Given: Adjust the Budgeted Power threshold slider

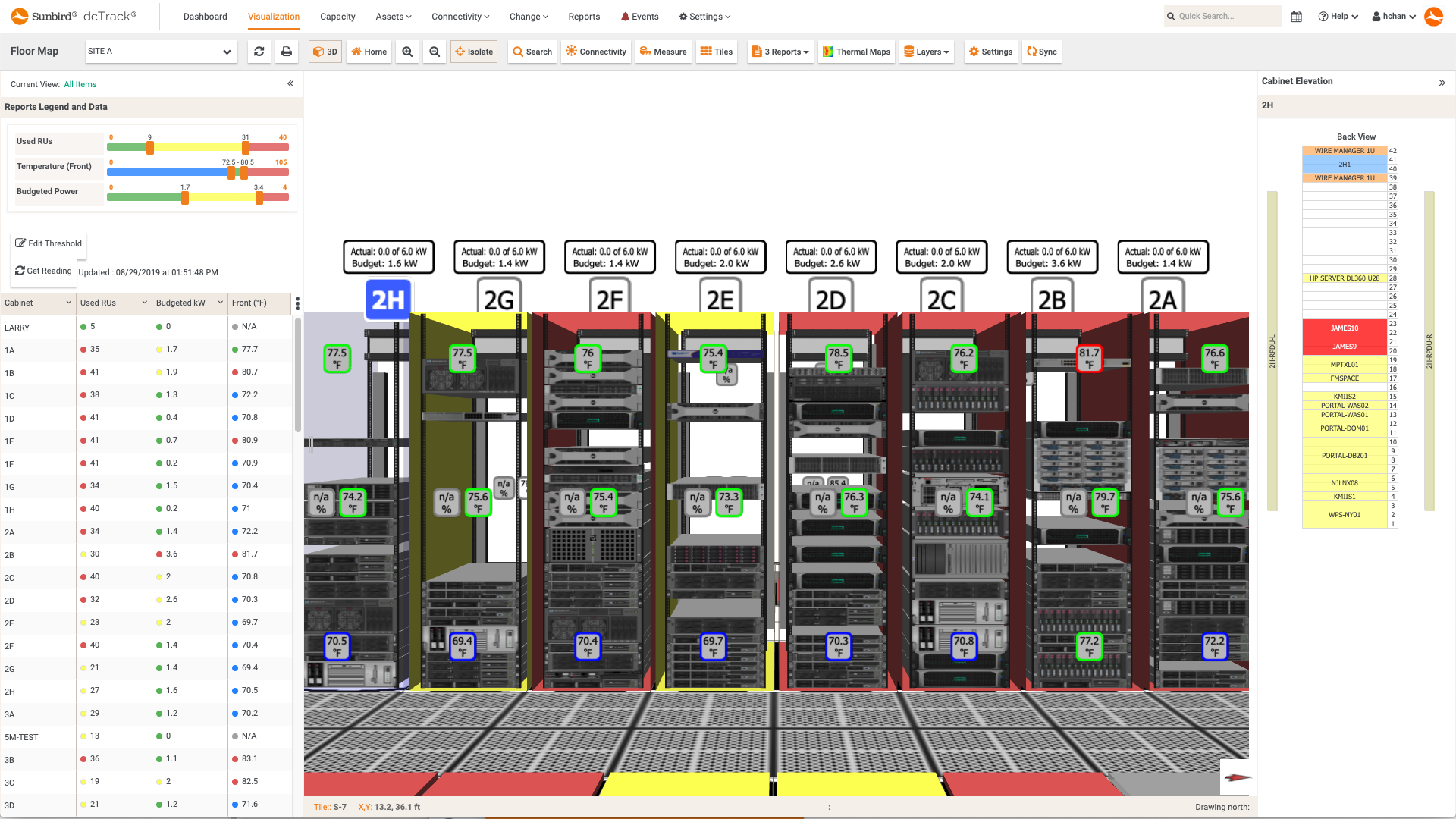Looking at the screenshot, I should click(184, 198).
